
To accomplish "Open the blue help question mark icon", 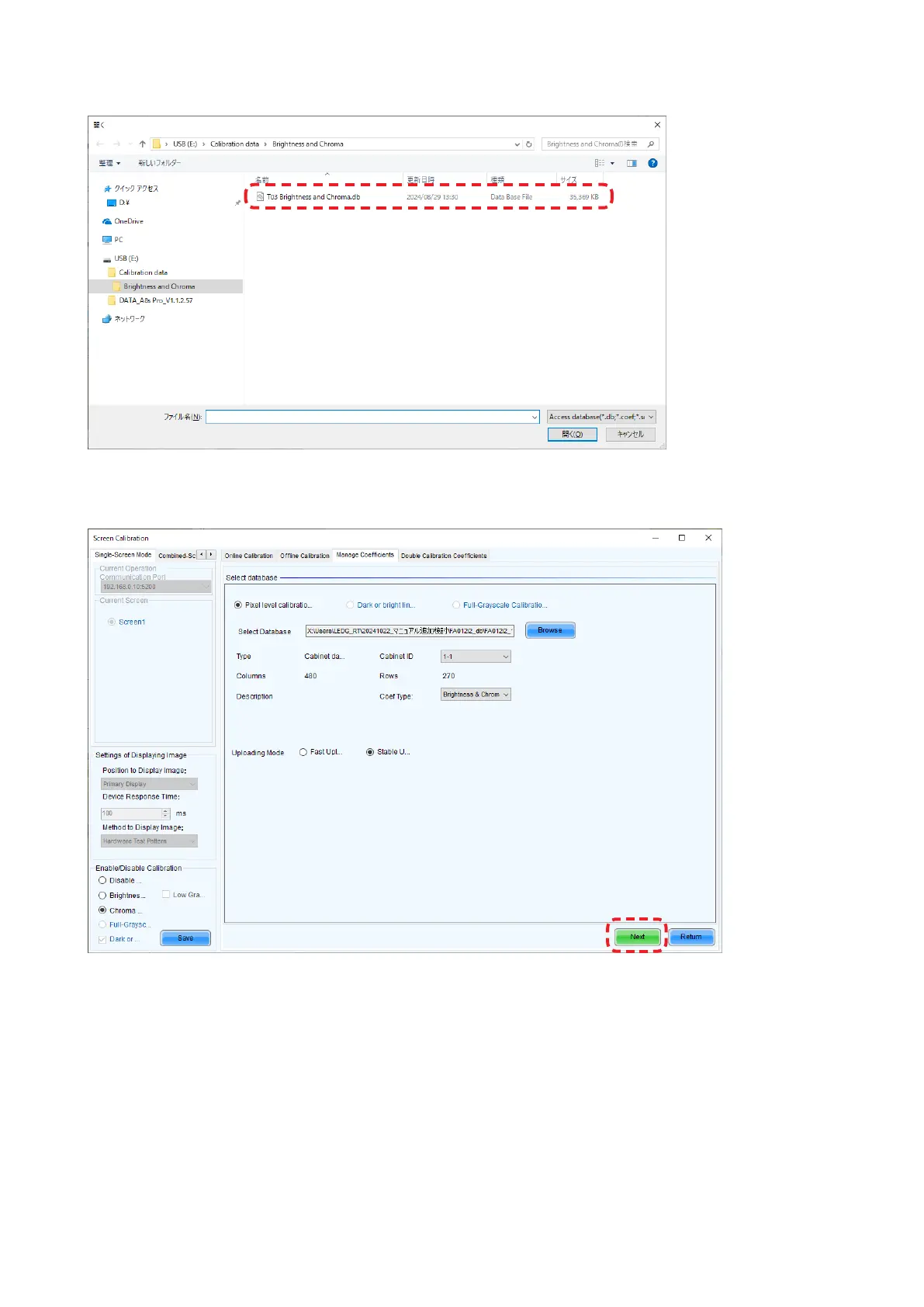I will (x=652, y=163).
